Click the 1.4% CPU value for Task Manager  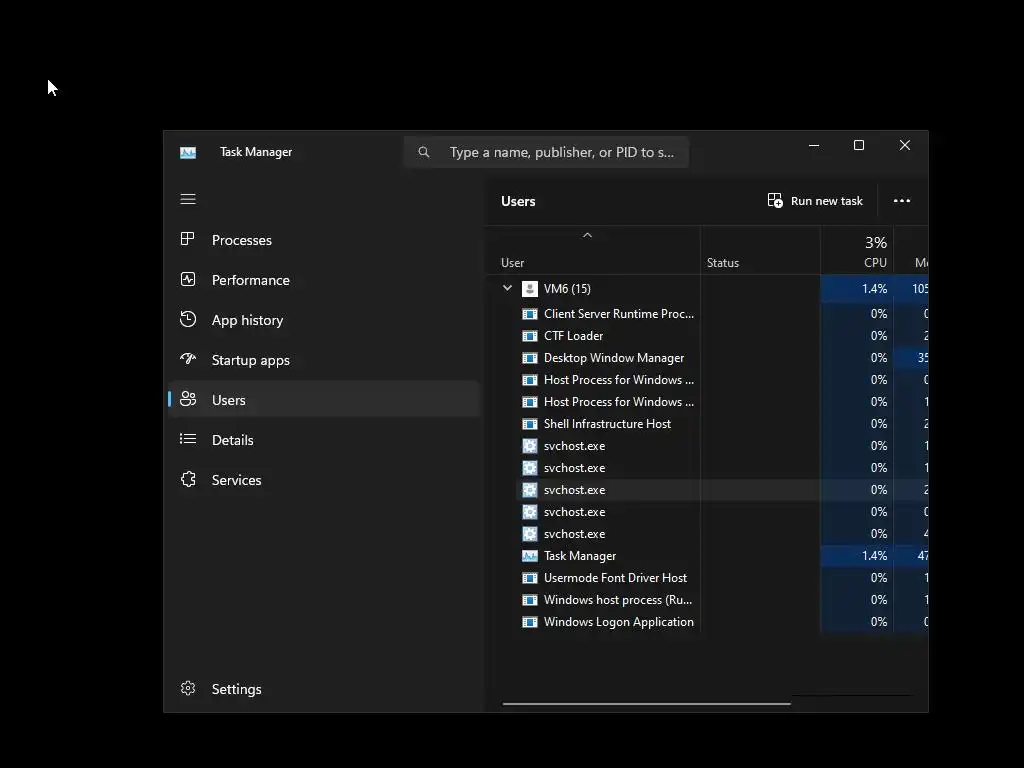874,556
